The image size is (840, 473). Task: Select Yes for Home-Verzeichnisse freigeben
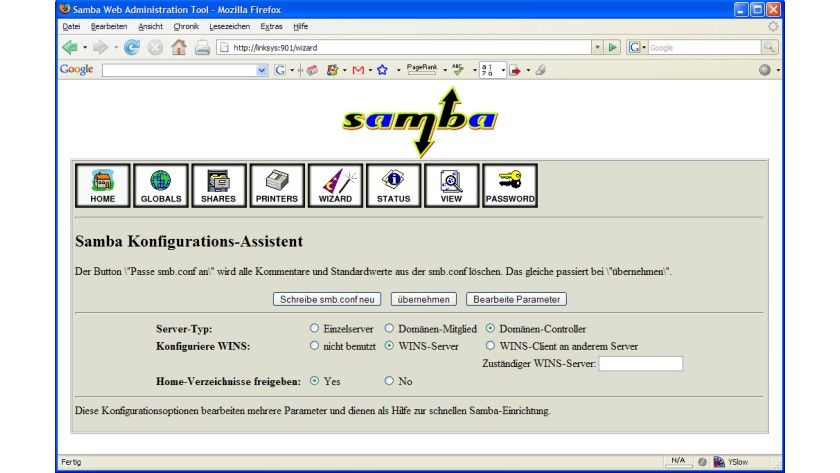[x=314, y=380]
